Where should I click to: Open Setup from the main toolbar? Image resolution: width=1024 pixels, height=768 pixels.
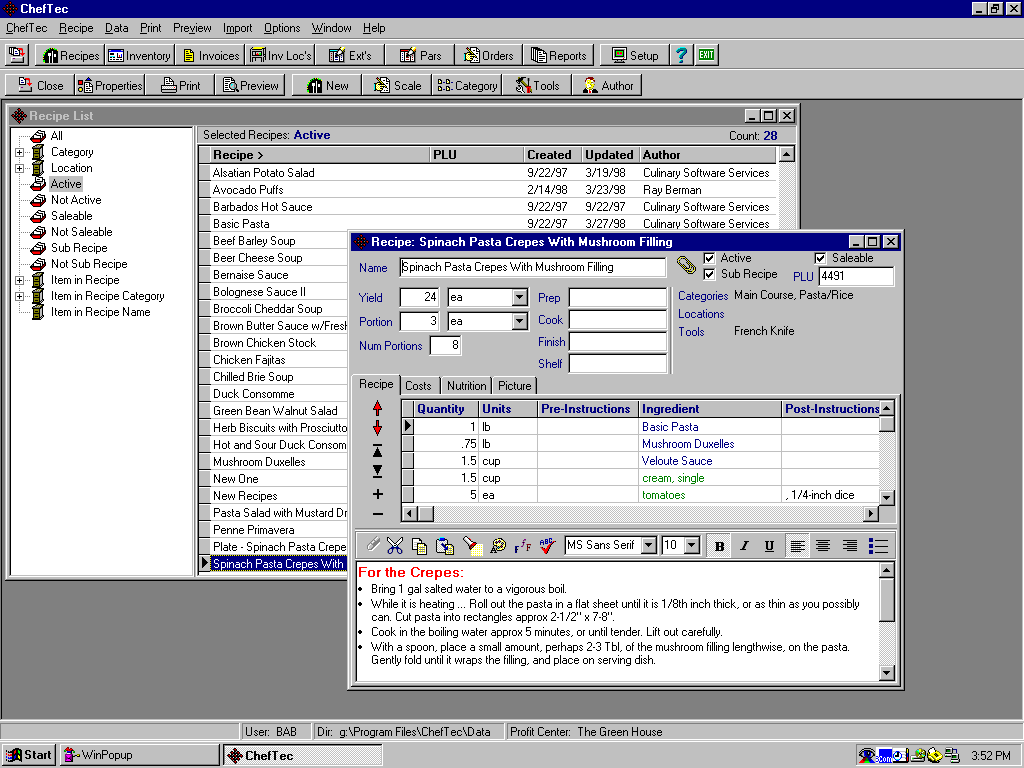pyautogui.click(x=635, y=56)
